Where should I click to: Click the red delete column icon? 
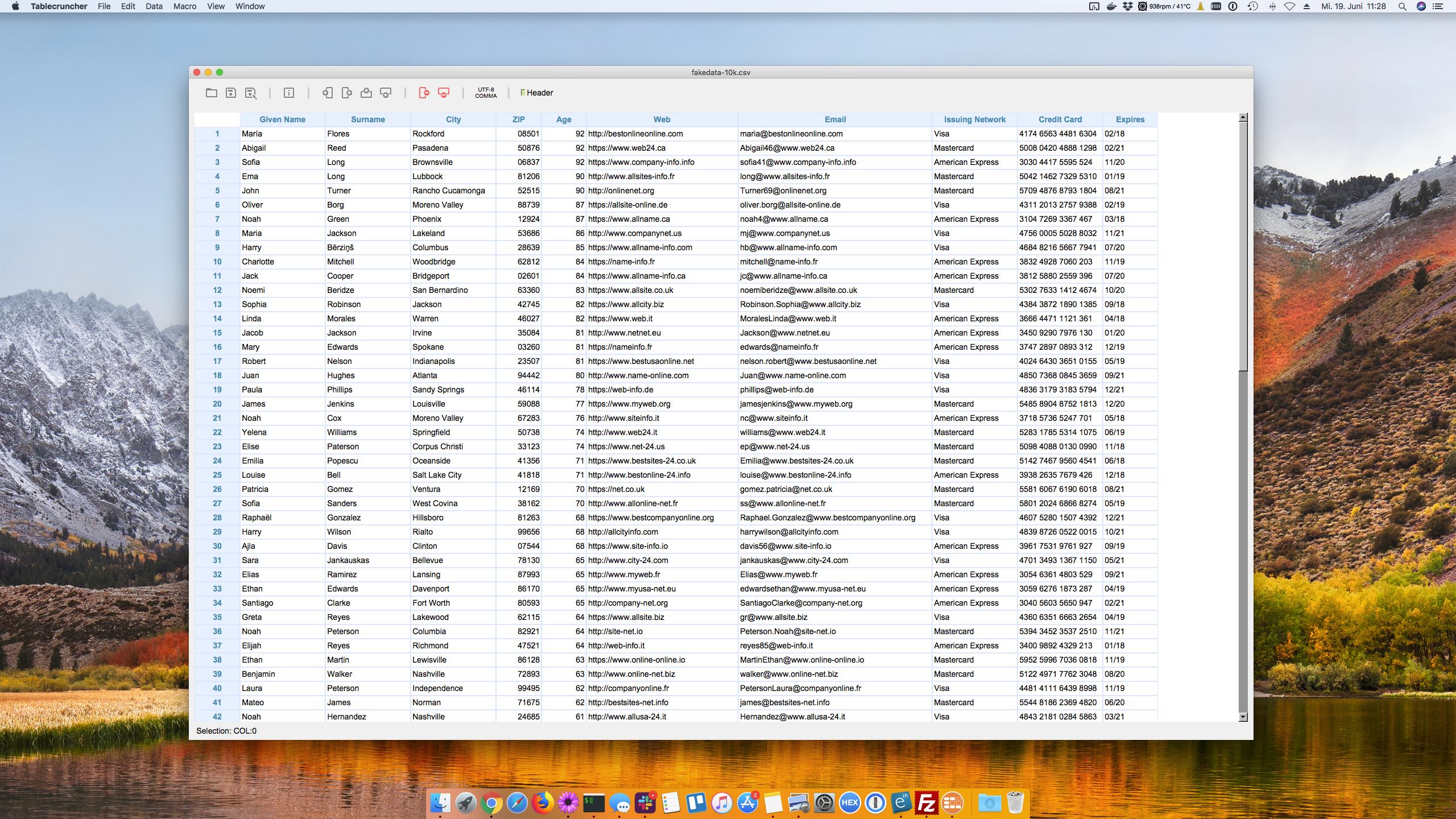(424, 93)
